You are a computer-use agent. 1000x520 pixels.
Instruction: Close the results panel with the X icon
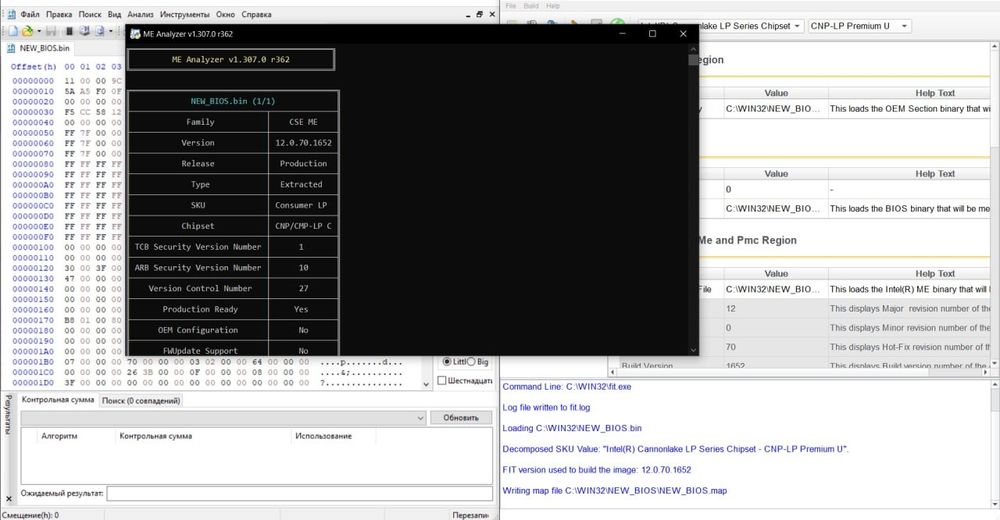click(x=8, y=499)
